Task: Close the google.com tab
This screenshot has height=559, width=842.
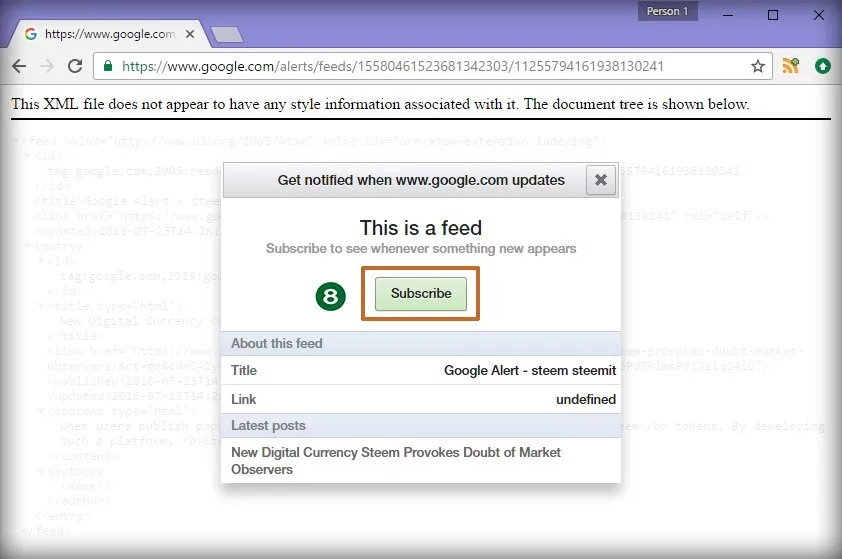Action: click(x=190, y=34)
